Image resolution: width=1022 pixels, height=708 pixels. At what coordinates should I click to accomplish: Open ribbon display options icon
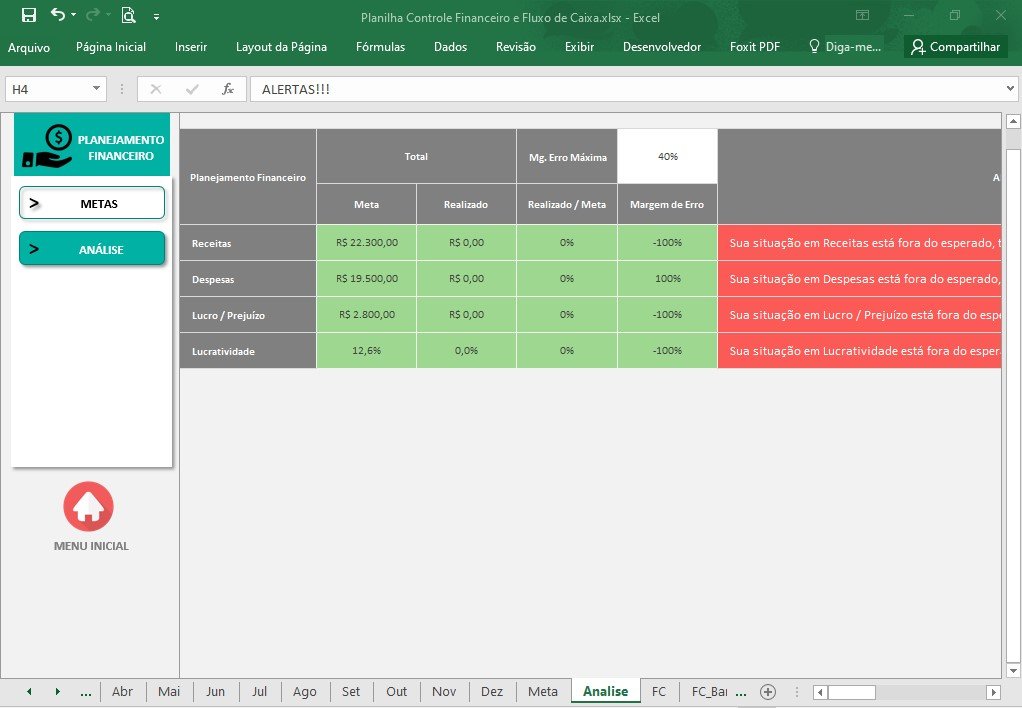coord(862,15)
